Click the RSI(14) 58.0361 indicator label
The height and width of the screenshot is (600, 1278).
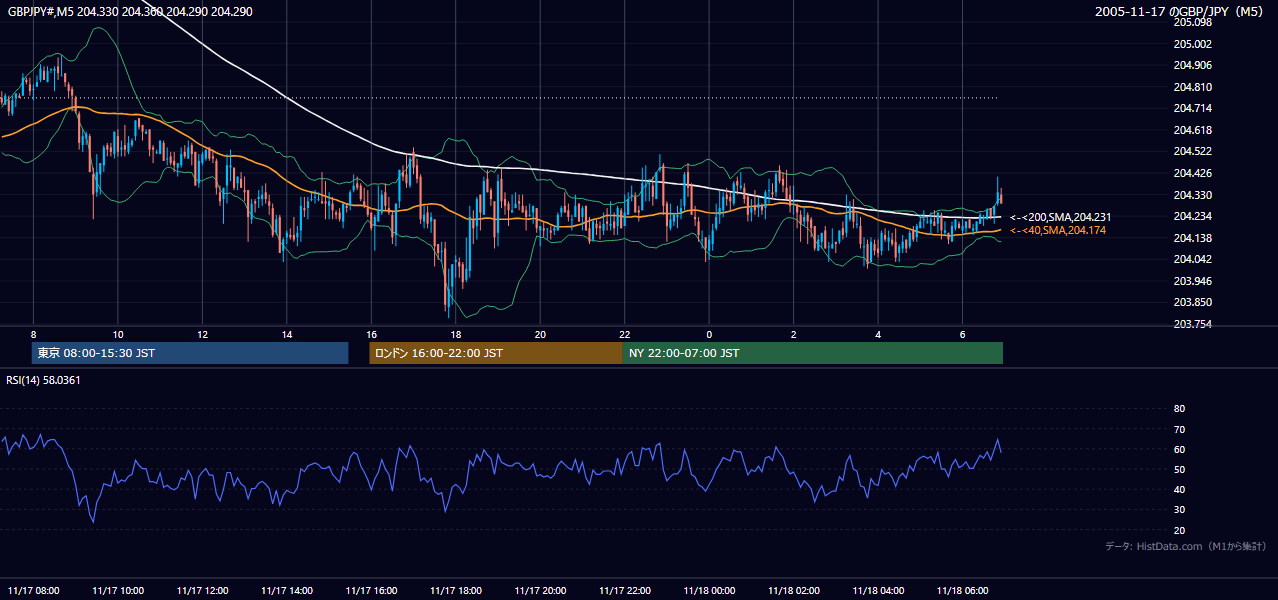(43, 380)
